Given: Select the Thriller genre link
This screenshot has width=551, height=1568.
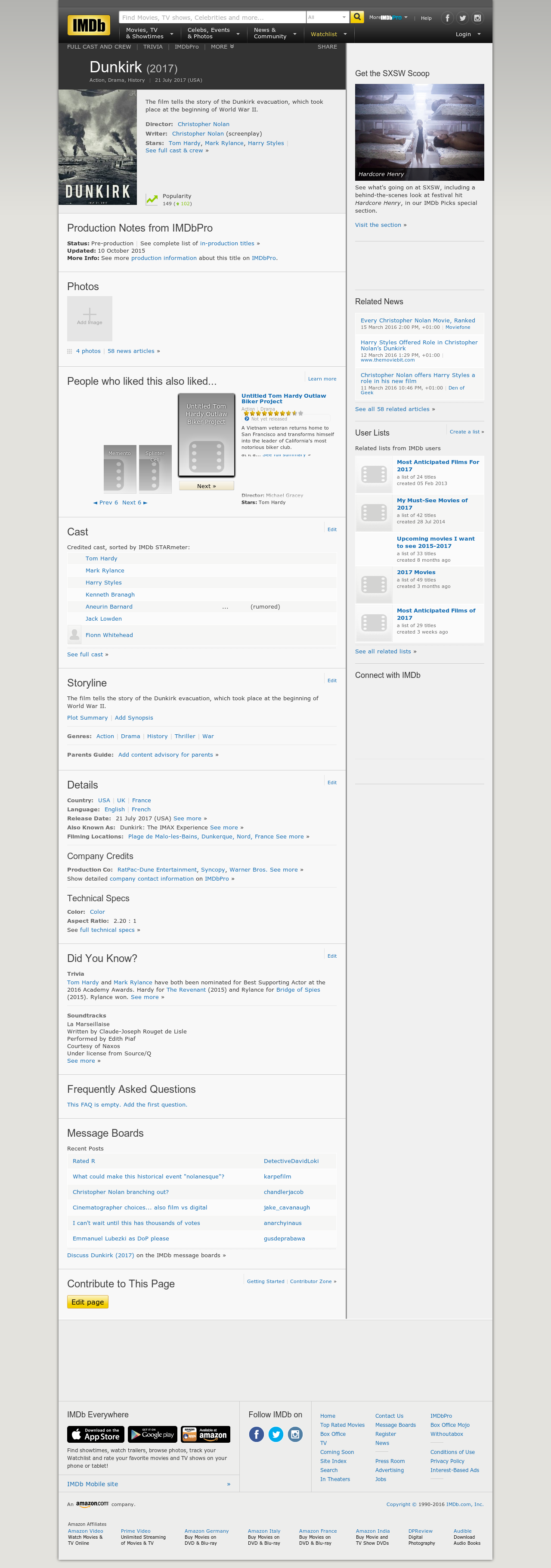Looking at the screenshot, I should pos(185,736).
